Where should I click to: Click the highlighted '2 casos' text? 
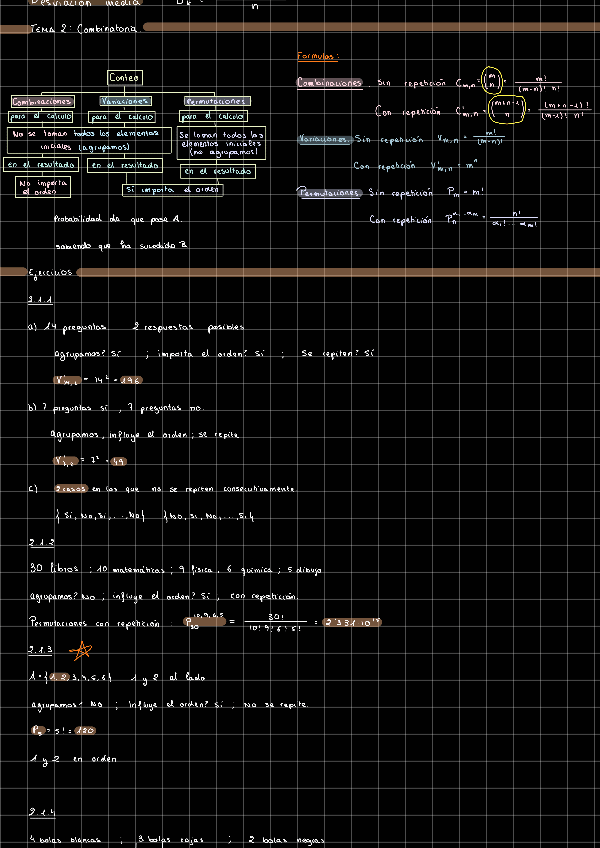(x=70, y=489)
